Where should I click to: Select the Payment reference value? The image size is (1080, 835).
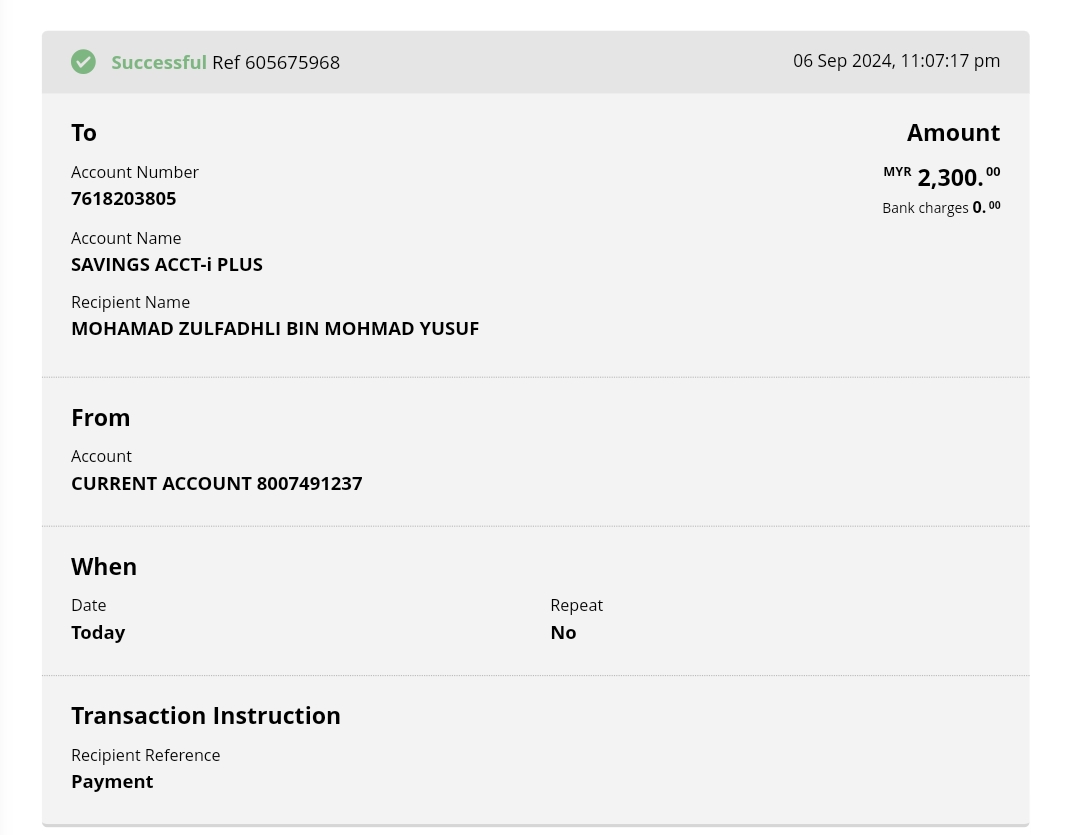point(112,781)
